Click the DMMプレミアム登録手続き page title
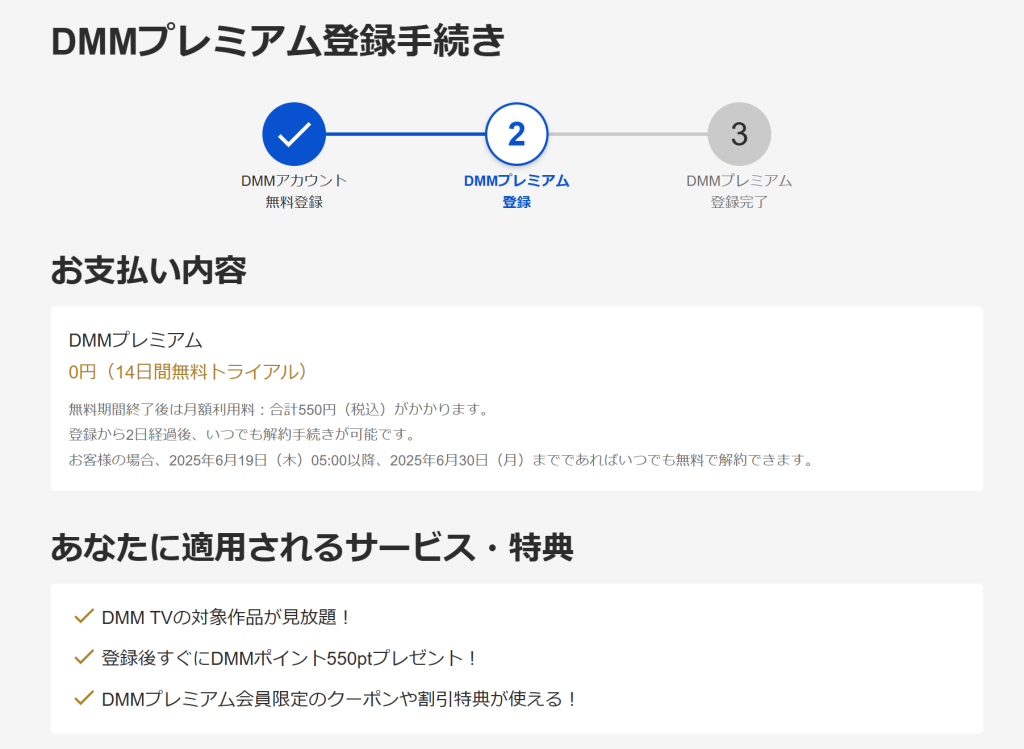Screen dimensions: 1024x749 [x=278, y=42]
